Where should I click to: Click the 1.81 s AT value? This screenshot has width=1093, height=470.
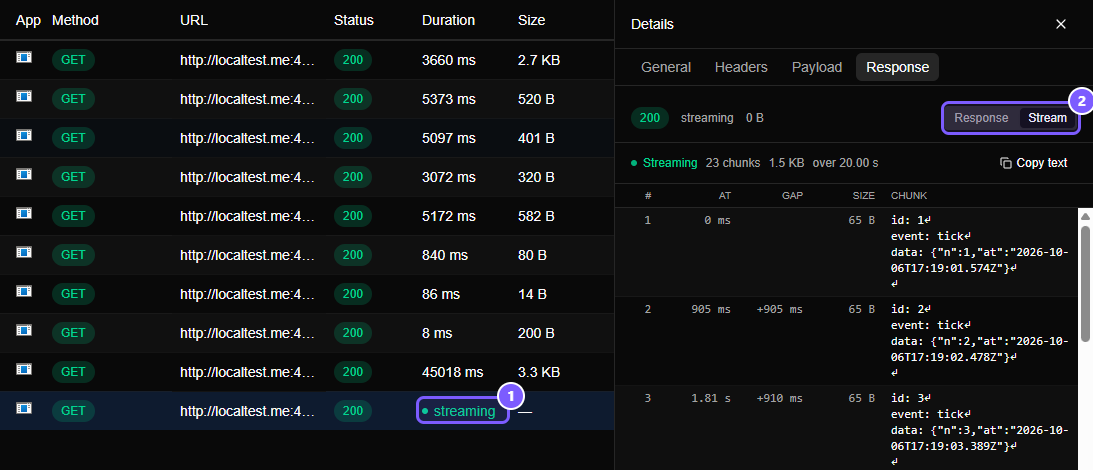[711, 398]
